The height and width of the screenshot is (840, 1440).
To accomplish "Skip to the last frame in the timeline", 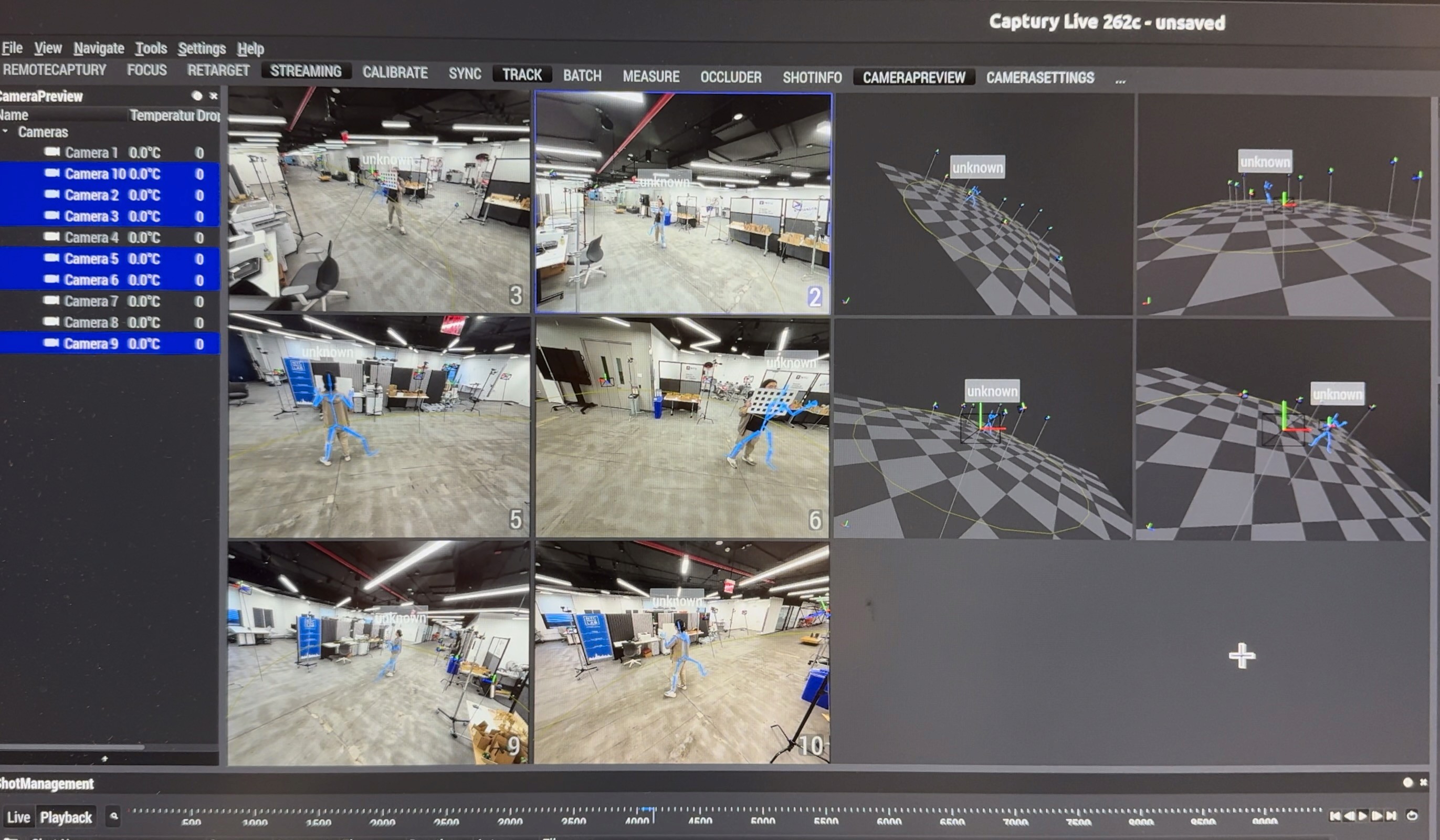I will coord(1391,816).
